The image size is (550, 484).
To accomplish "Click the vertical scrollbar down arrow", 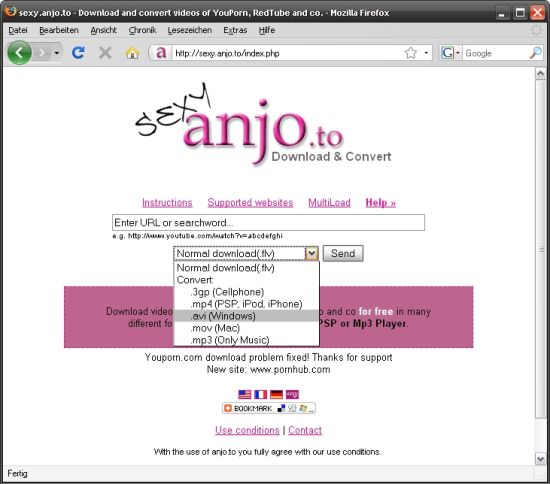I will (540, 458).
